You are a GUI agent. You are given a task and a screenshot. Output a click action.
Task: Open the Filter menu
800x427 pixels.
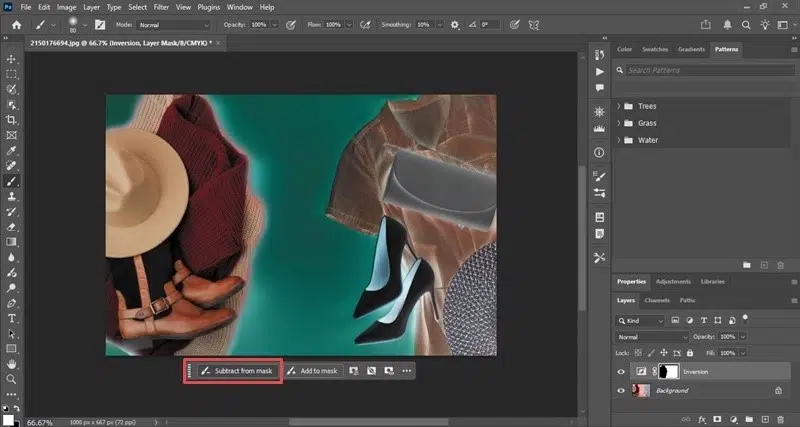click(161, 7)
